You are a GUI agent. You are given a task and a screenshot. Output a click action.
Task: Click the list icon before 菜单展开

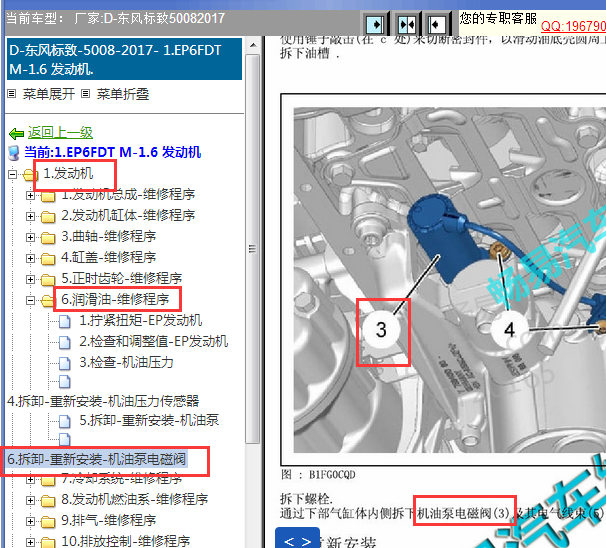click(12, 94)
